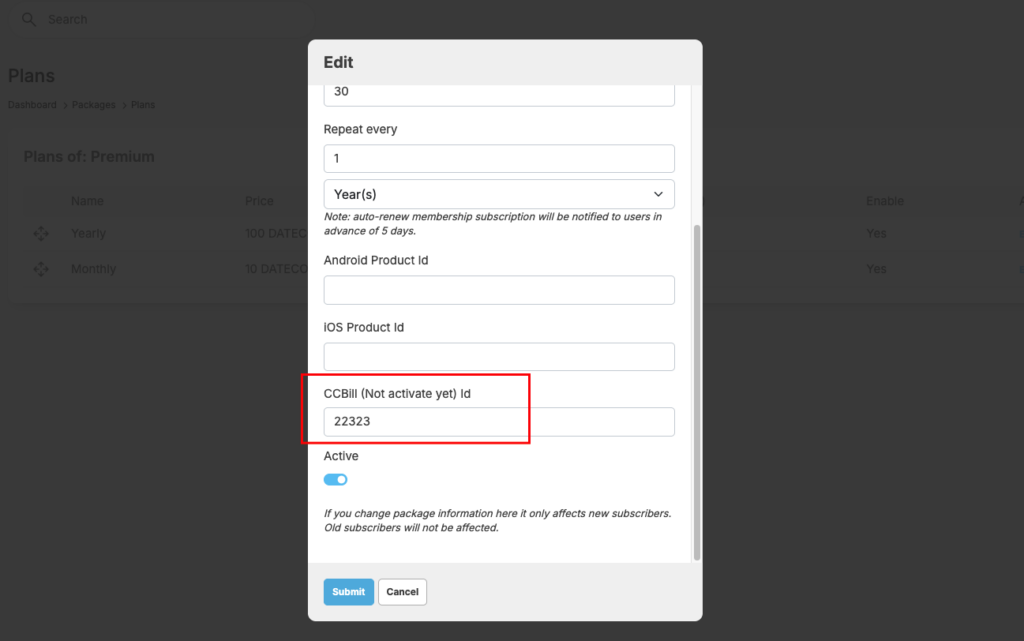
Task: Toggle the Active switch off
Action: click(x=335, y=480)
